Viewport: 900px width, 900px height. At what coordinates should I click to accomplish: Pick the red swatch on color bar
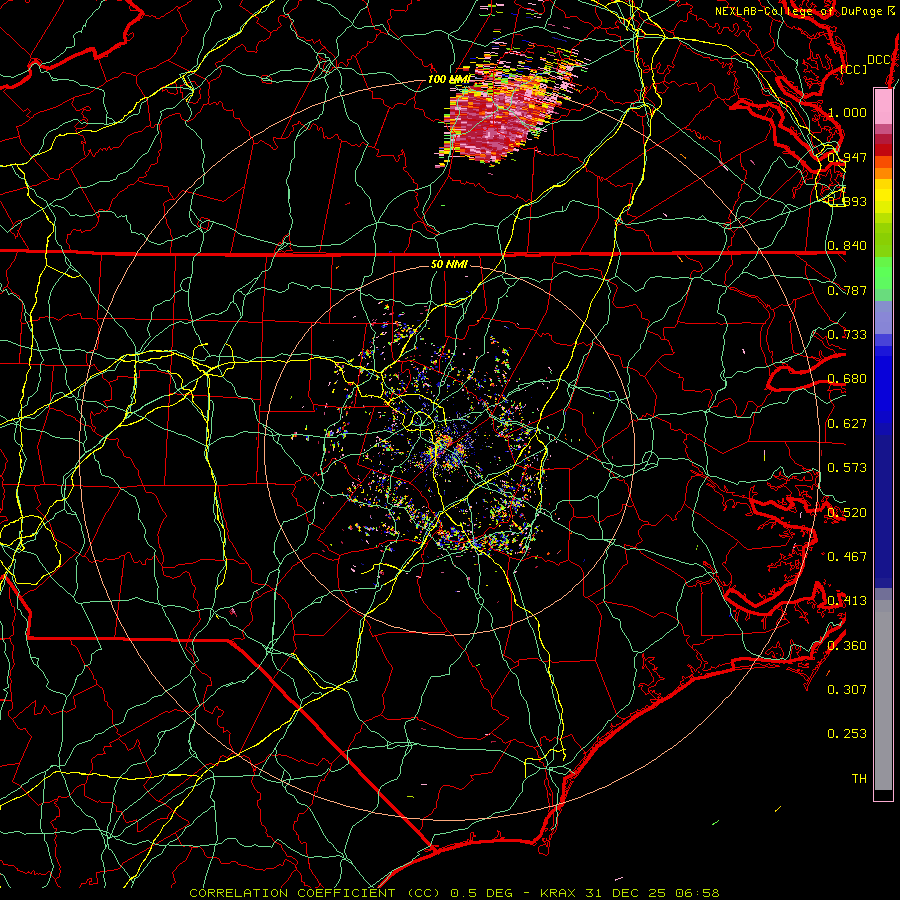(883, 150)
